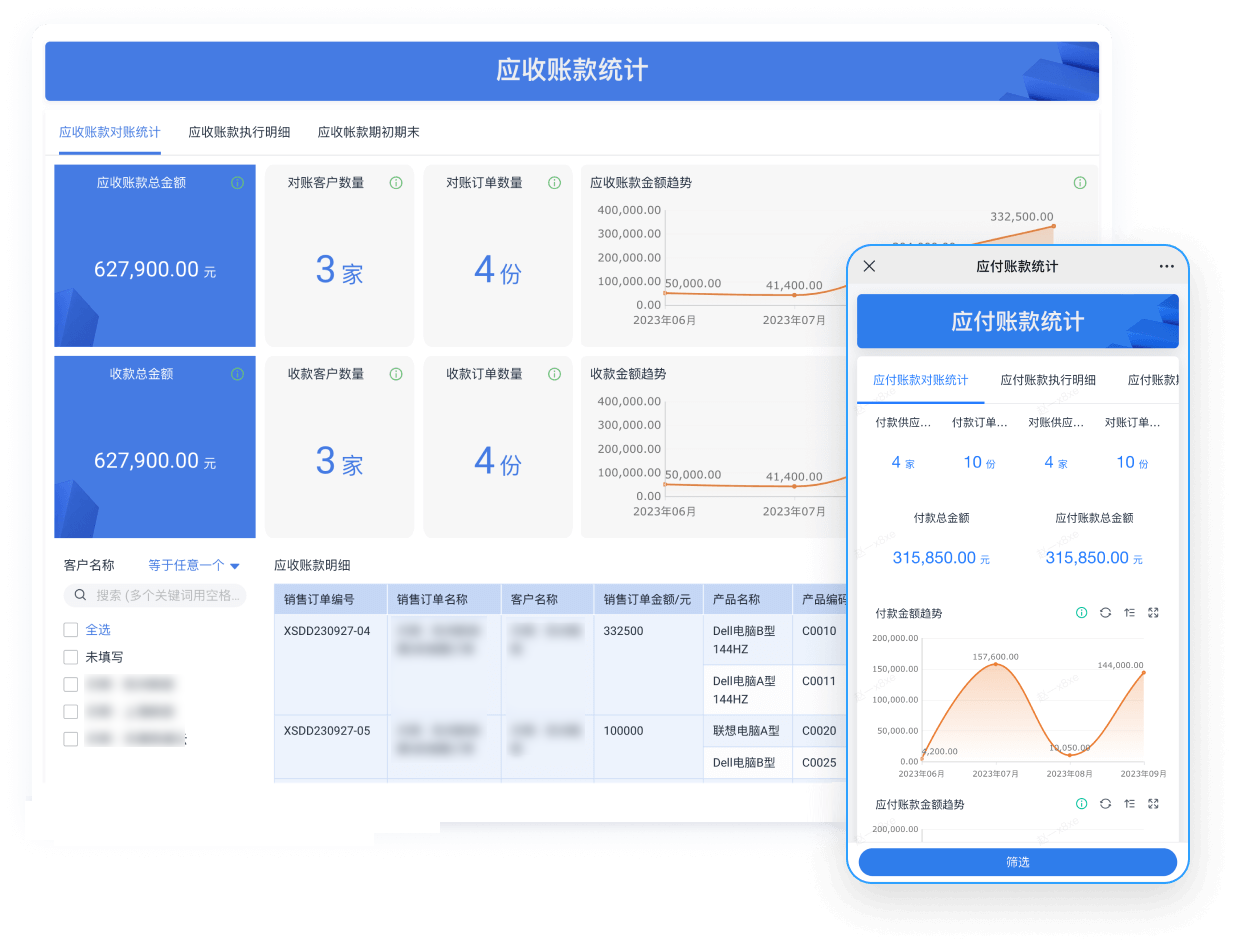This screenshot has height=948, width=1238.
Task: Click the 销售订单金额/元 column header
Action: click(647, 600)
